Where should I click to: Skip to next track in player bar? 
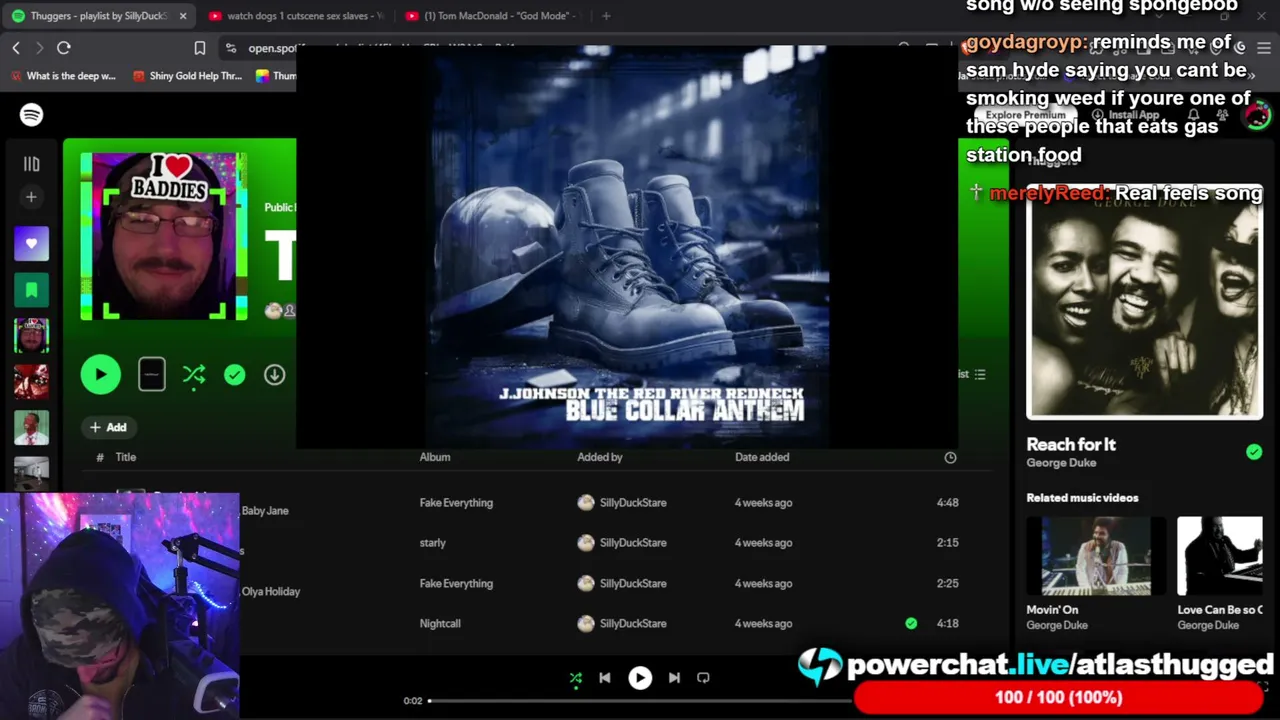pyautogui.click(x=674, y=678)
